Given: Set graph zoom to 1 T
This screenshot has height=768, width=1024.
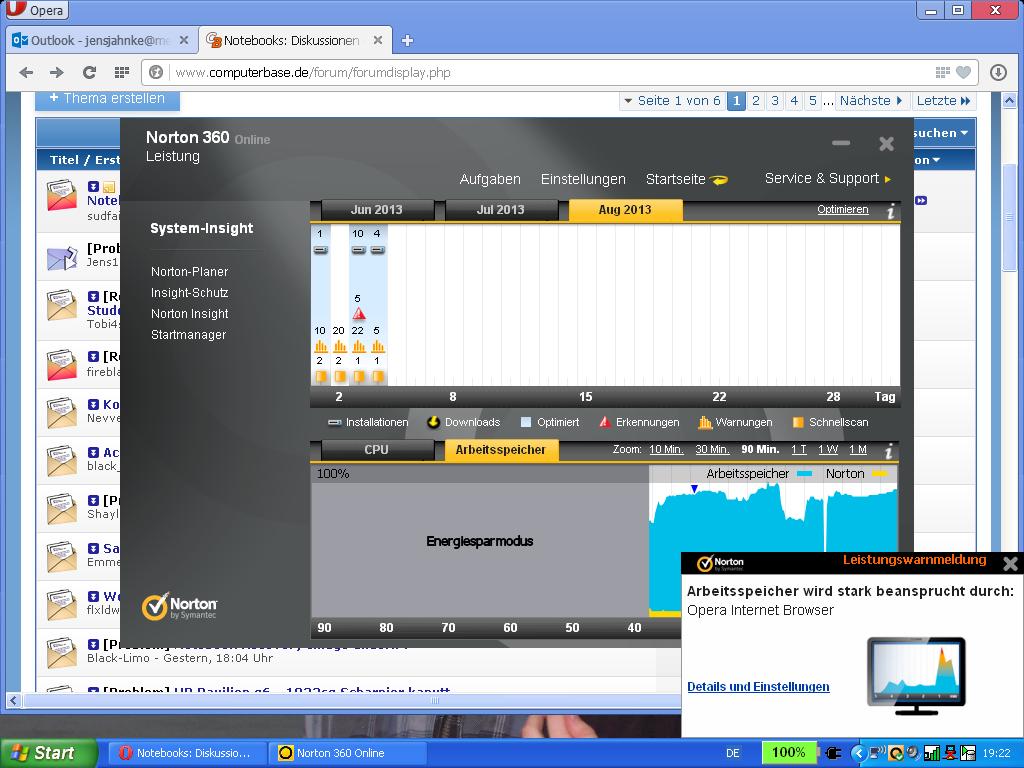Looking at the screenshot, I should (799, 449).
